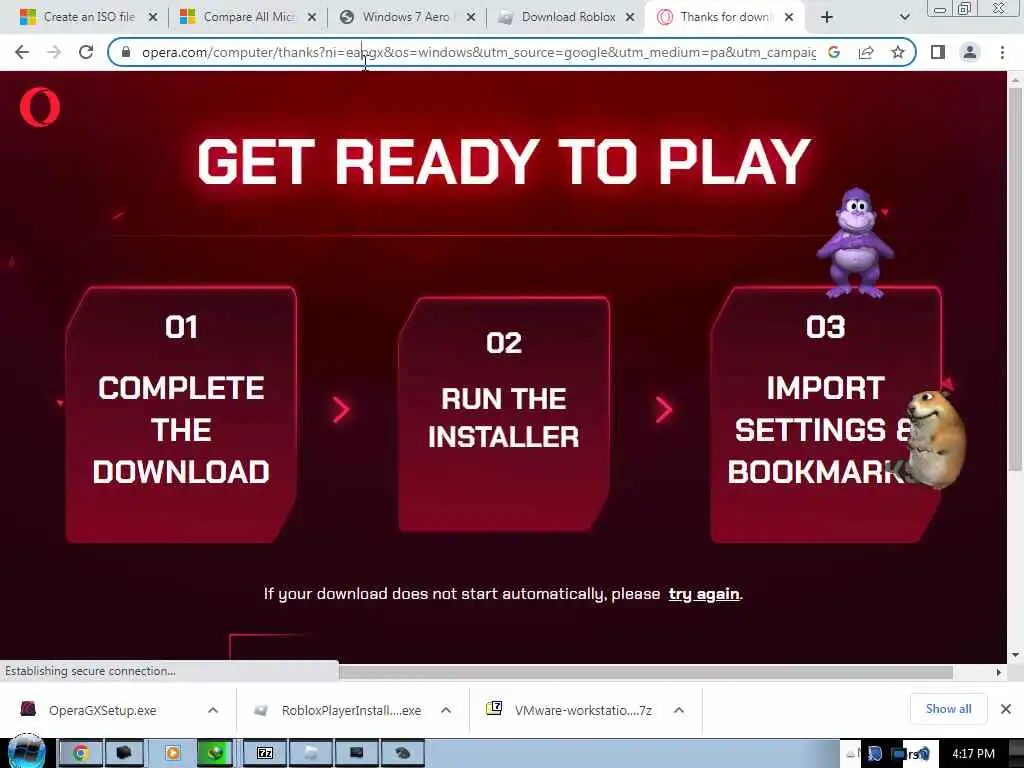Open a new tab with plus button
This screenshot has width=1024, height=768.
click(x=827, y=17)
